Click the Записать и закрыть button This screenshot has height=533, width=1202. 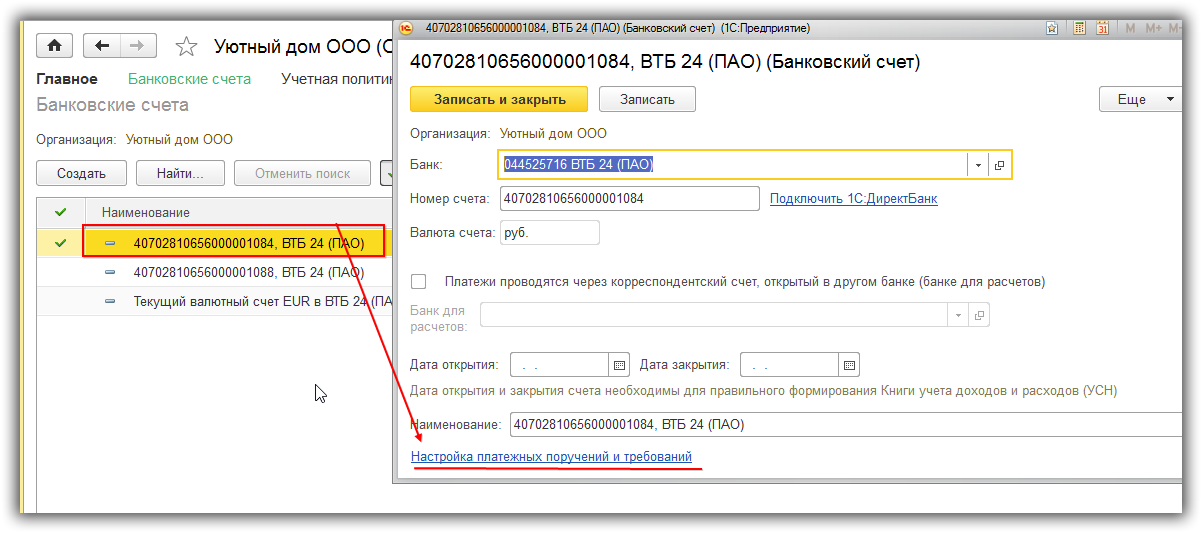pos(499,100)
